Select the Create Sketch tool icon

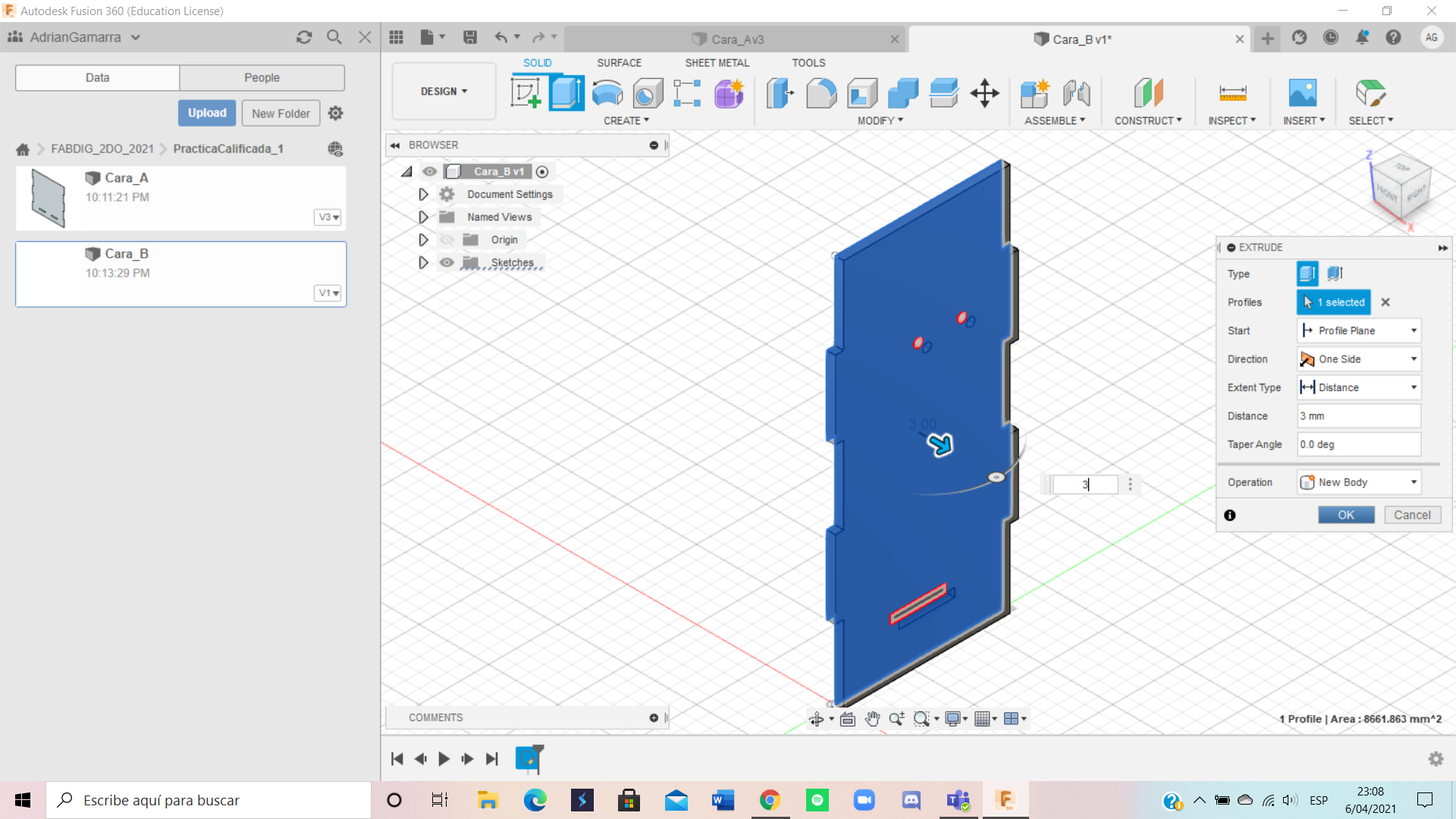coord(526,93)
